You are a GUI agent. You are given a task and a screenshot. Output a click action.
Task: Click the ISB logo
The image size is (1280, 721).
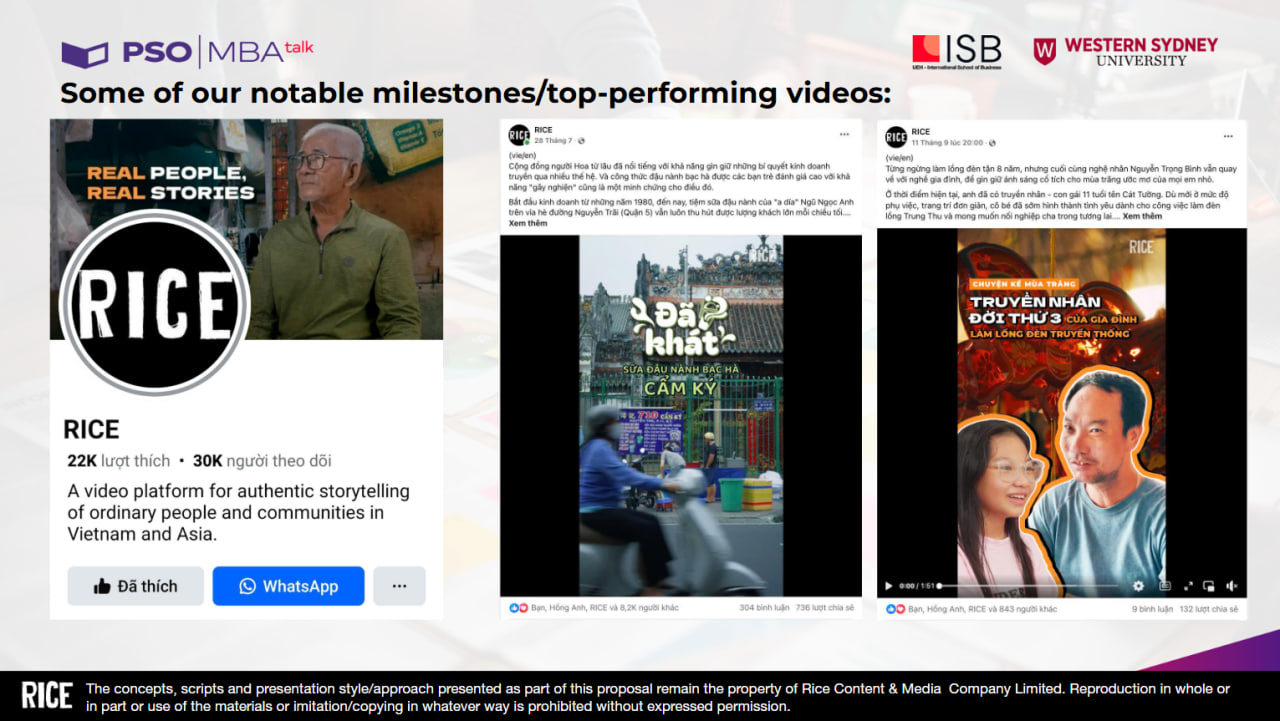pyautogui.click(x=956, y=52)
